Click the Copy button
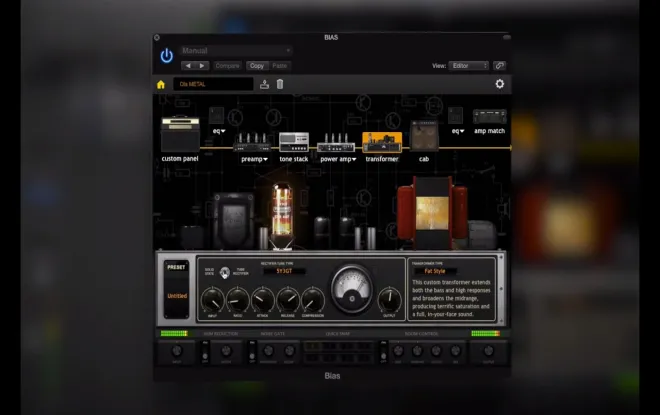 pos(257,66)
